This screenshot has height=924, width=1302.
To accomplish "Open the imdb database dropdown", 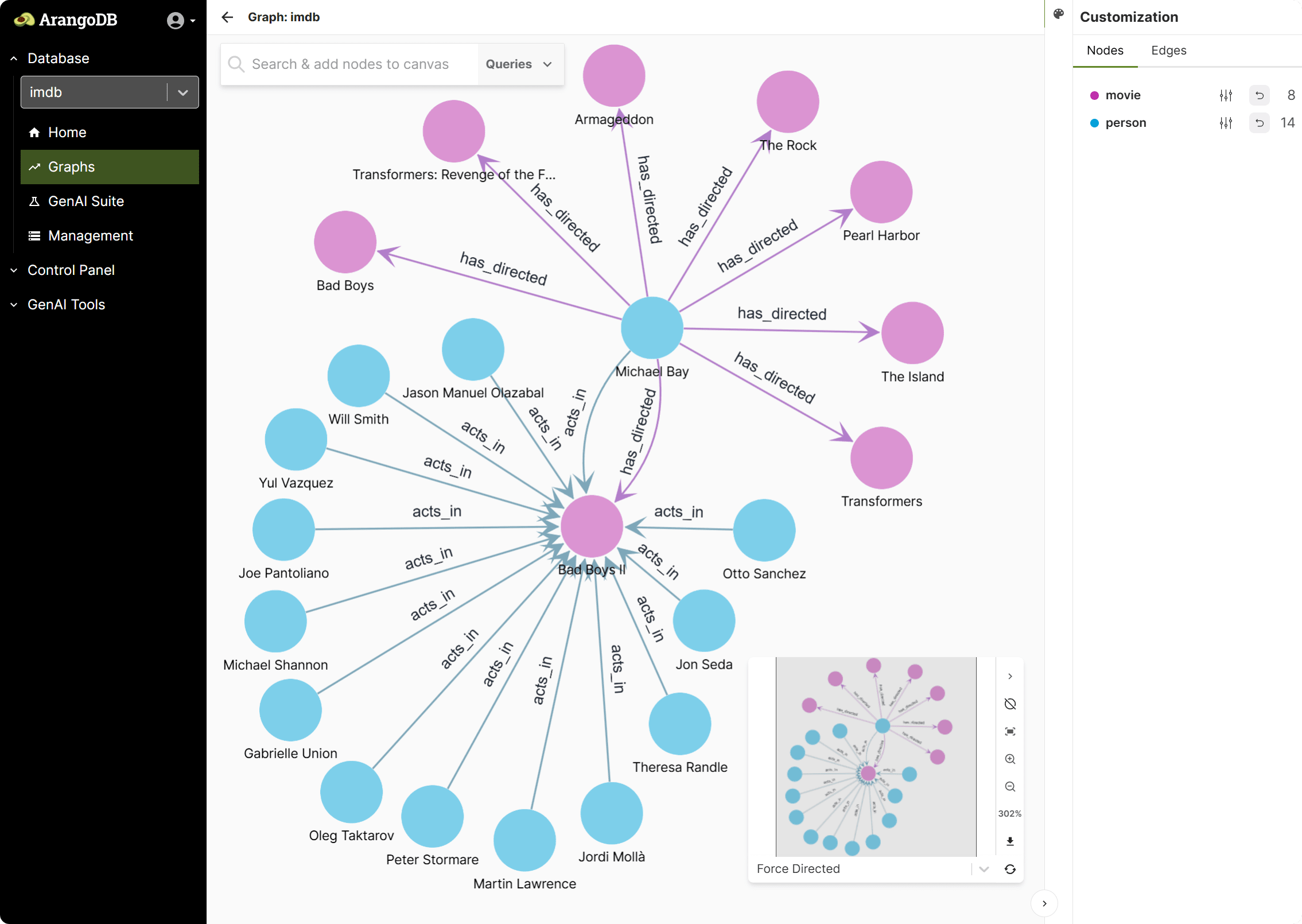I will (x=110, y=92).
